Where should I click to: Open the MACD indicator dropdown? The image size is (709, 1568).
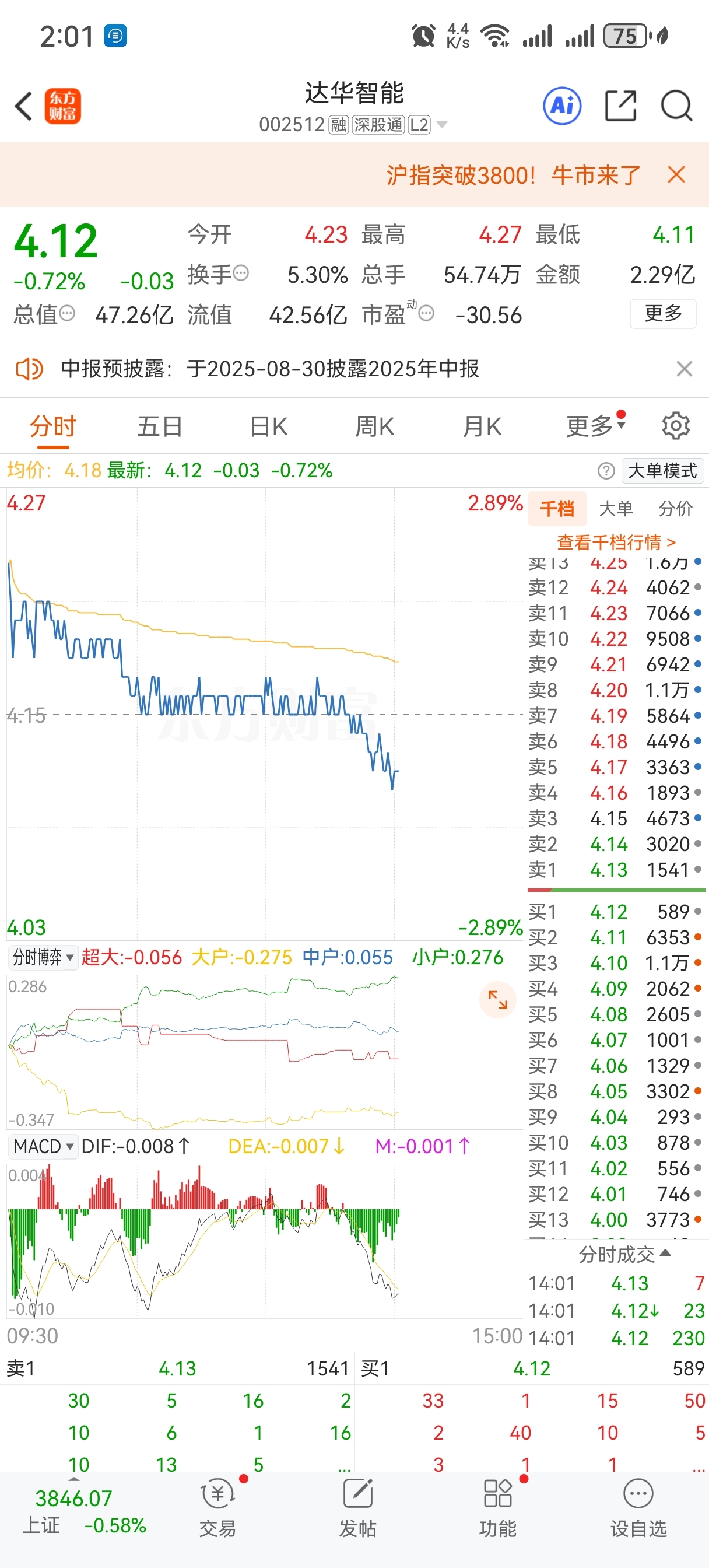click(x=43, y=1146)
